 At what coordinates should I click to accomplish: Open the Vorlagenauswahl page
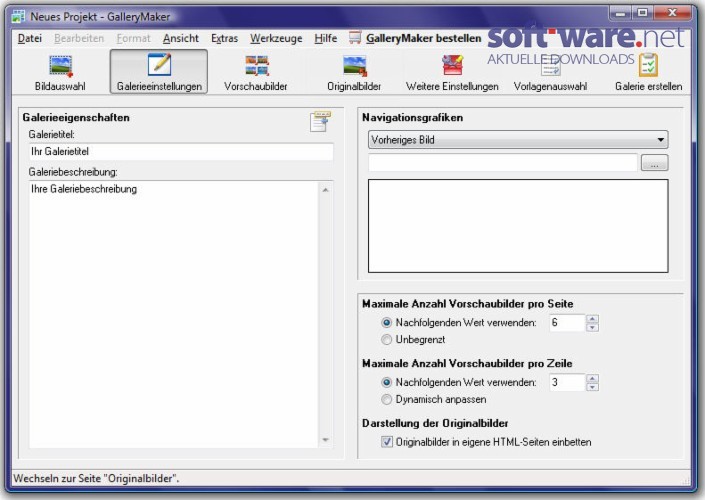tap(550, 72)
